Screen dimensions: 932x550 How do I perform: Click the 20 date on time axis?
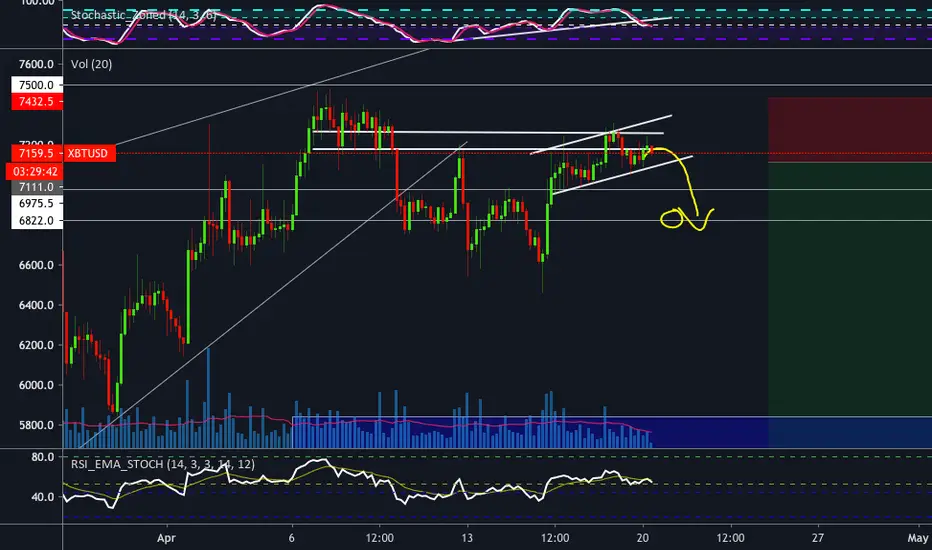(x=643, y=538)
